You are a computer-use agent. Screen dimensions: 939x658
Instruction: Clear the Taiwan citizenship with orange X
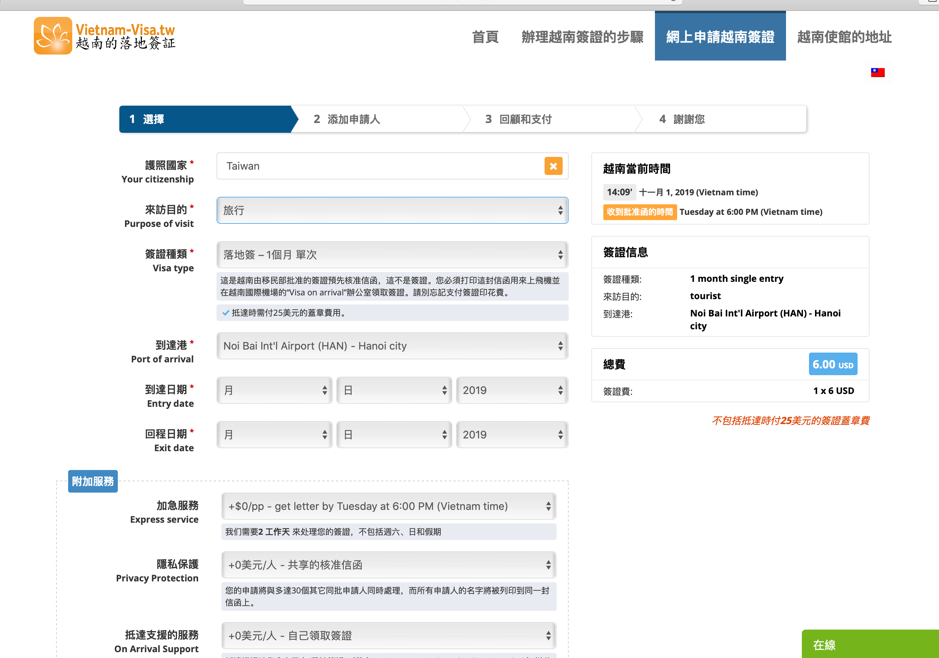[553, 166]
